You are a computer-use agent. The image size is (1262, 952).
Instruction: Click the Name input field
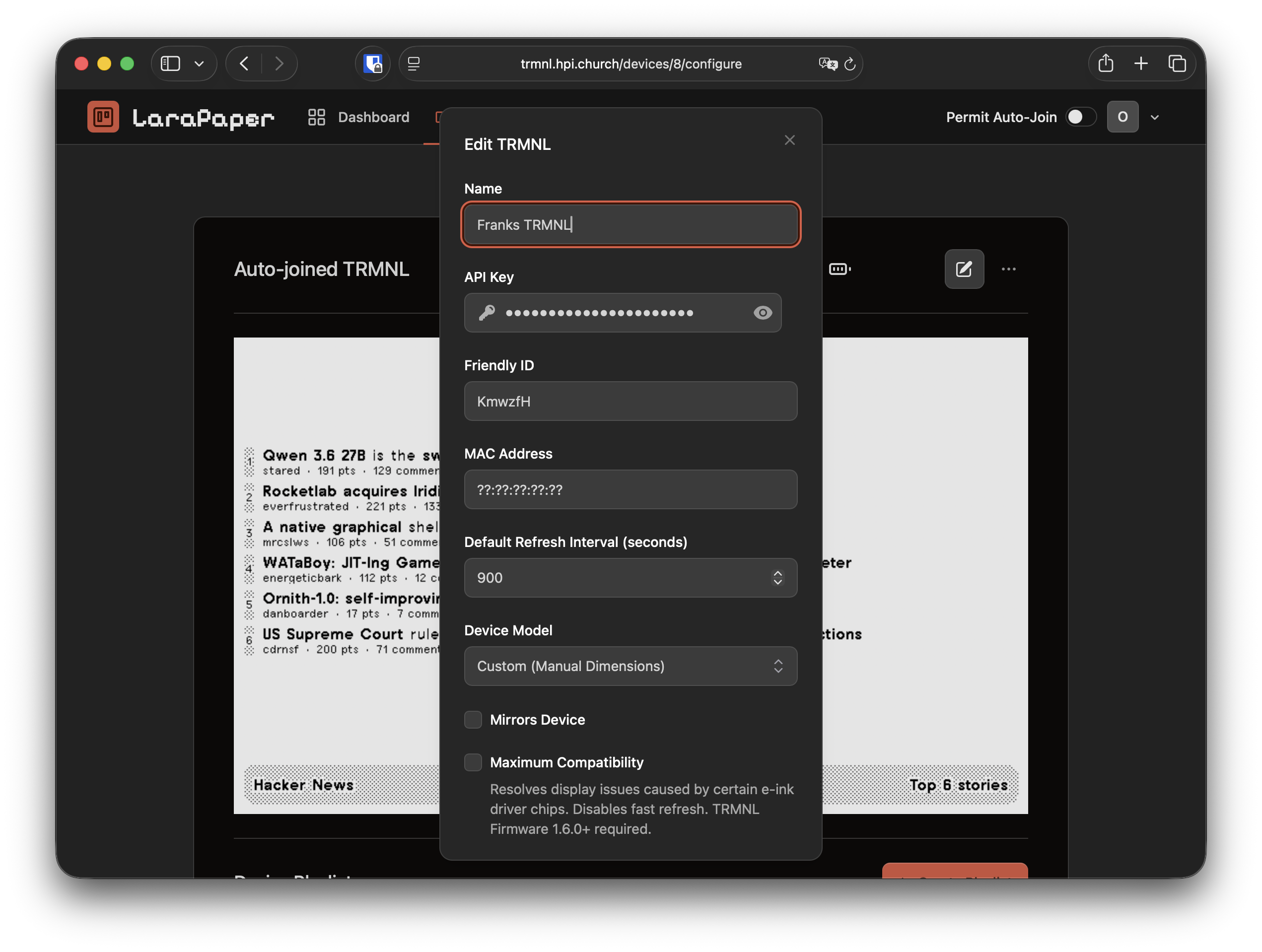631,225
